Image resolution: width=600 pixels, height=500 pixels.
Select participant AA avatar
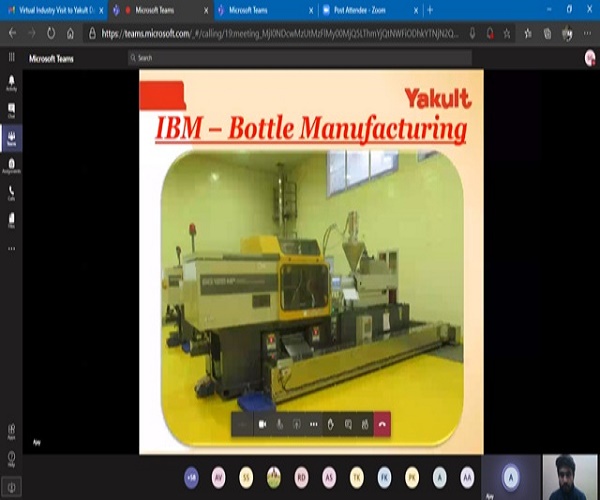[x=467, y=477]
